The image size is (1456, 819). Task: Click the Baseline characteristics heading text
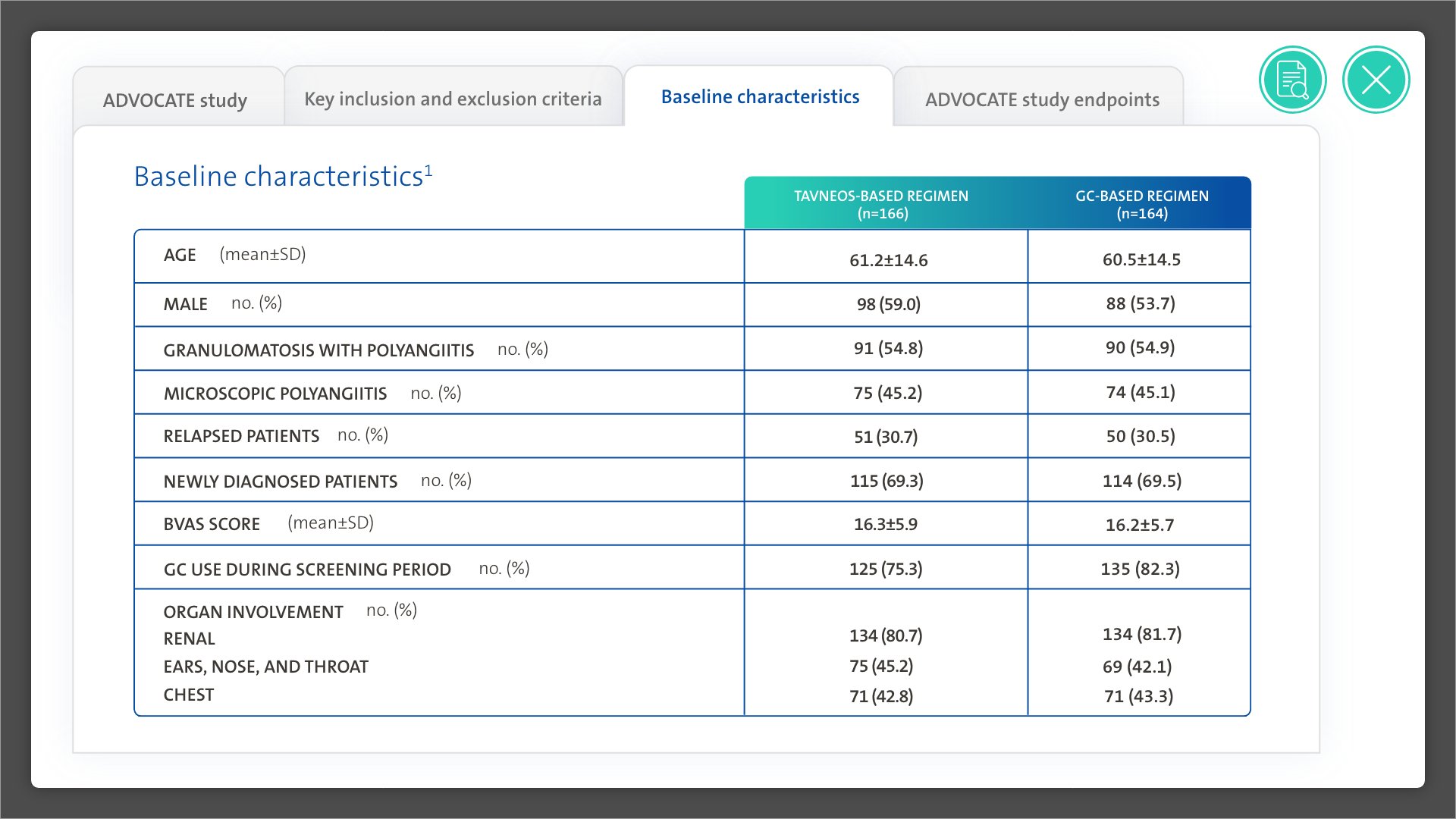[278, 177]
